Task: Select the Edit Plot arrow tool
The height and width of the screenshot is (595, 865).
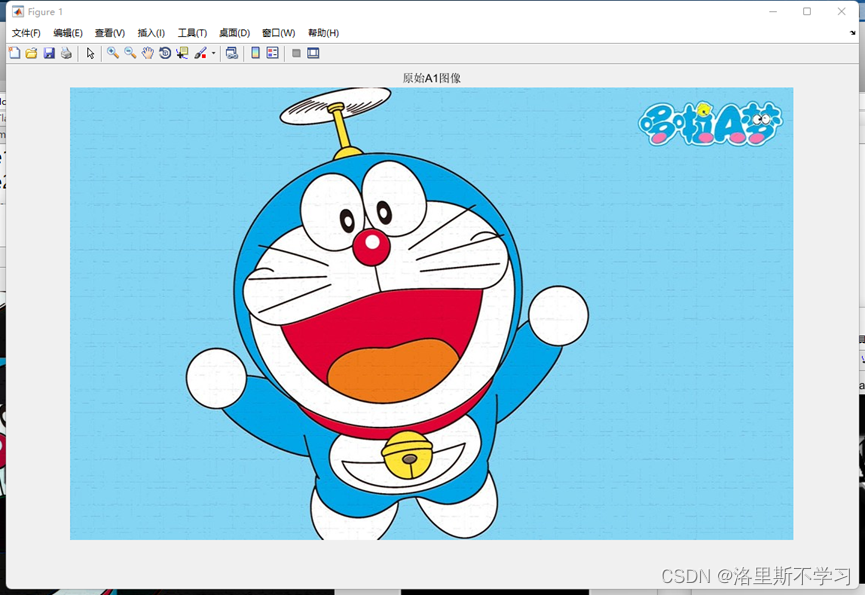Action: [x=90, y=53]
